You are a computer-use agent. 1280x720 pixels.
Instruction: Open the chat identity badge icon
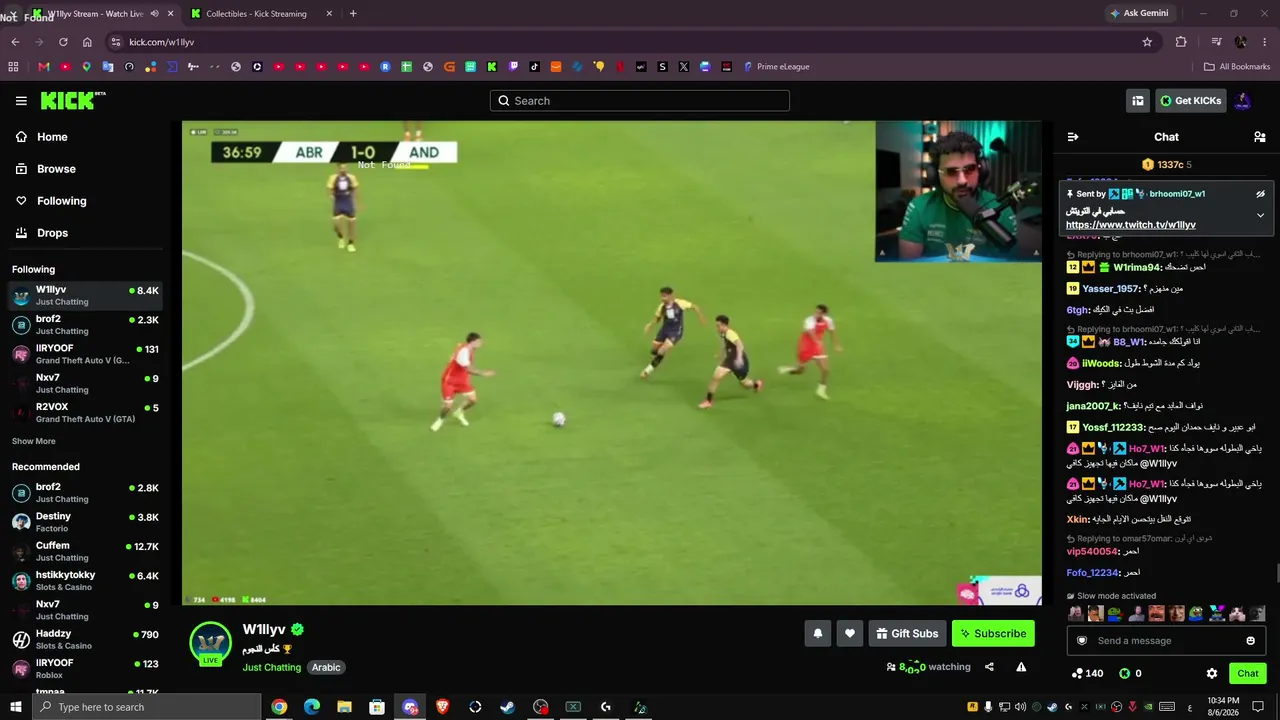click(x=1082, y=641)
